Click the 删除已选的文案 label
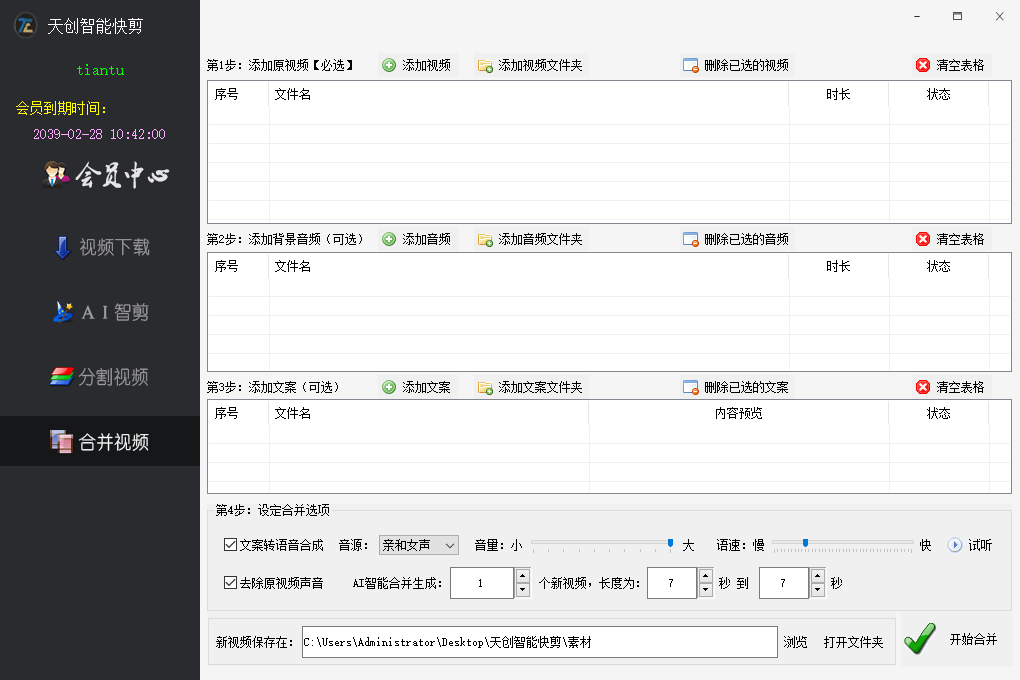The image size is (1020, 680). (x=746, y=387)
